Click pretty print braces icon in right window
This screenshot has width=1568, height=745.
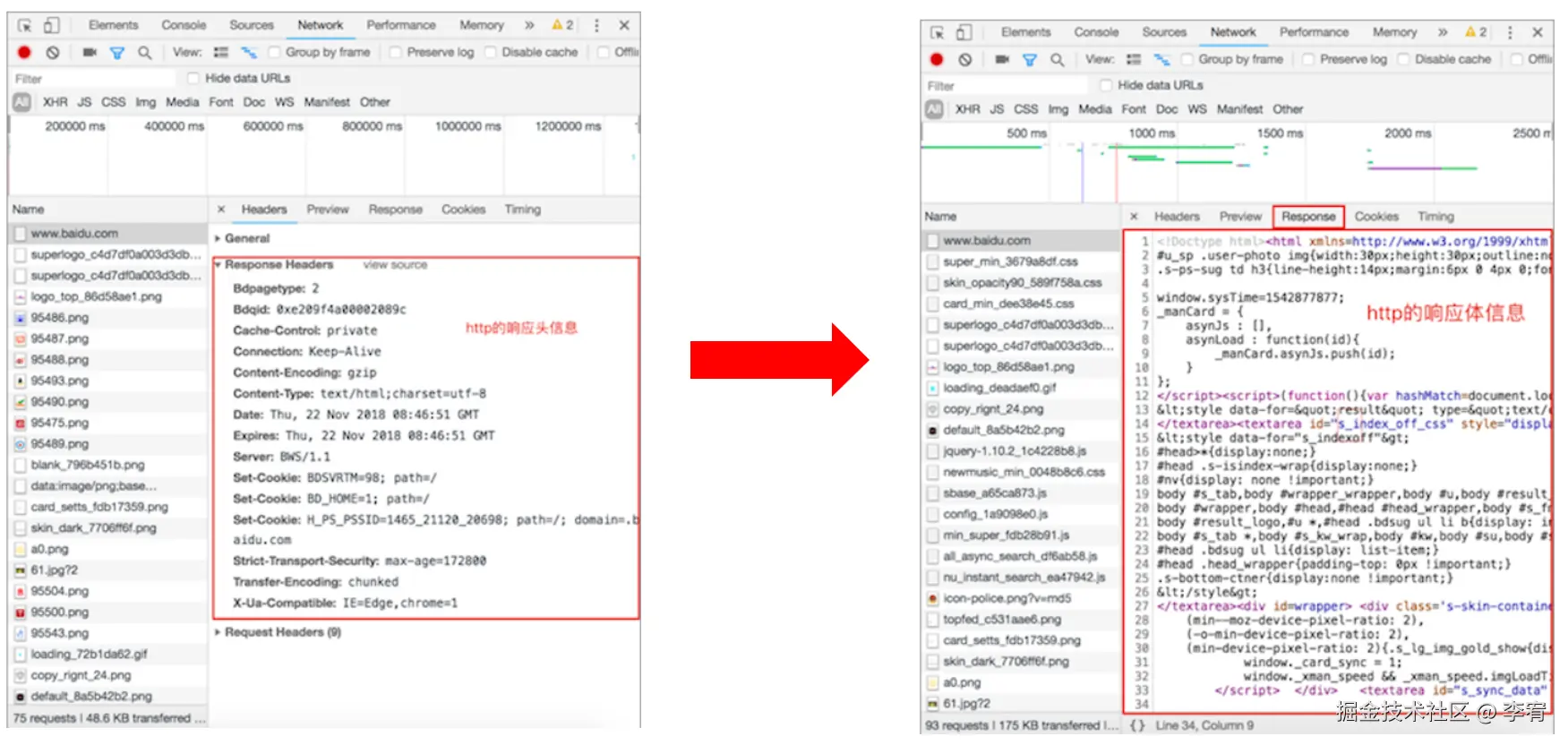[x=1136, y=725]
